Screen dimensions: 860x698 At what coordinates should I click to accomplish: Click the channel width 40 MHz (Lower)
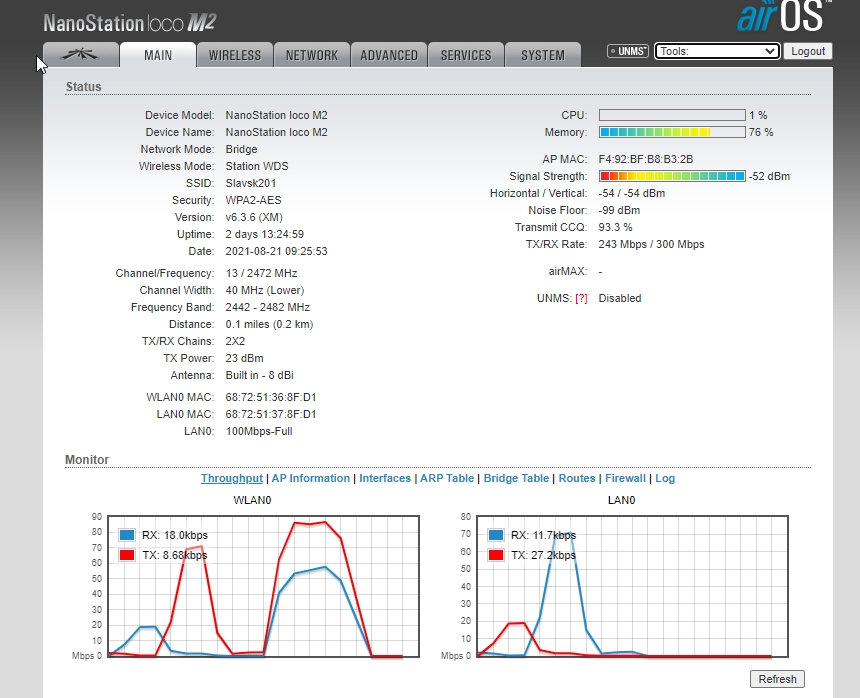(265, 290)
